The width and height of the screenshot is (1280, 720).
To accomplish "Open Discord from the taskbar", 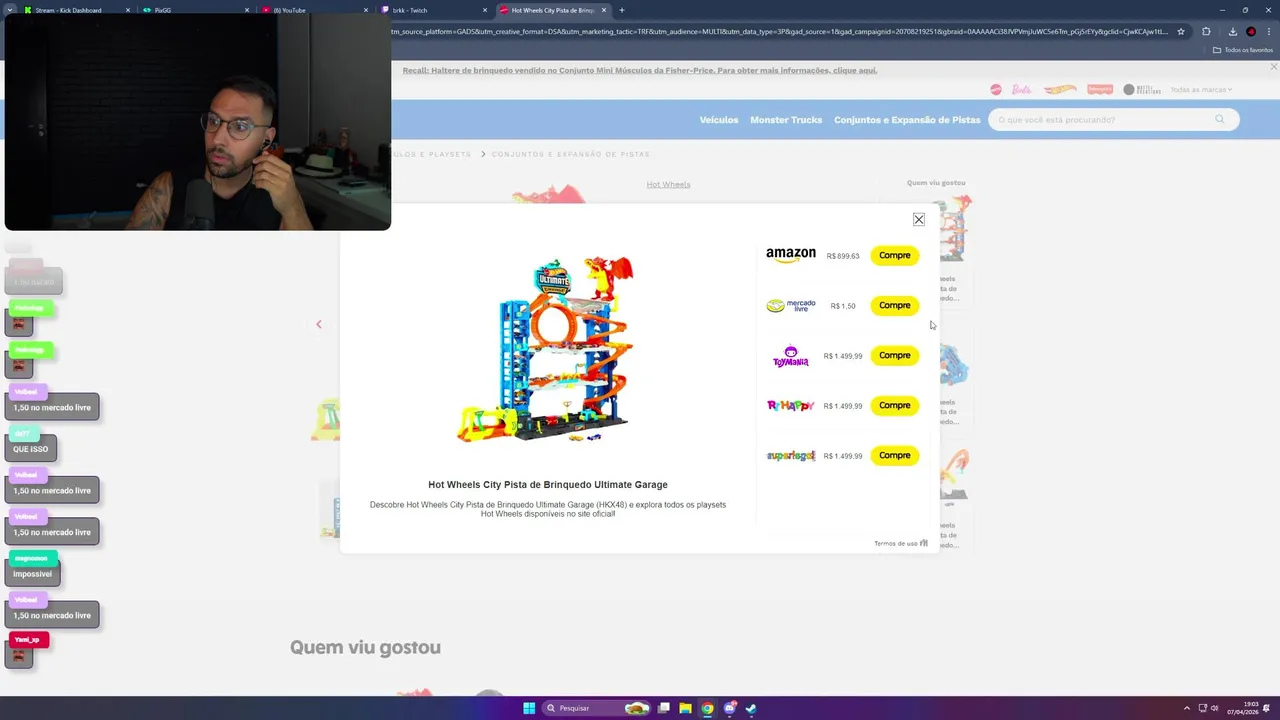I will tap(729, 708).
